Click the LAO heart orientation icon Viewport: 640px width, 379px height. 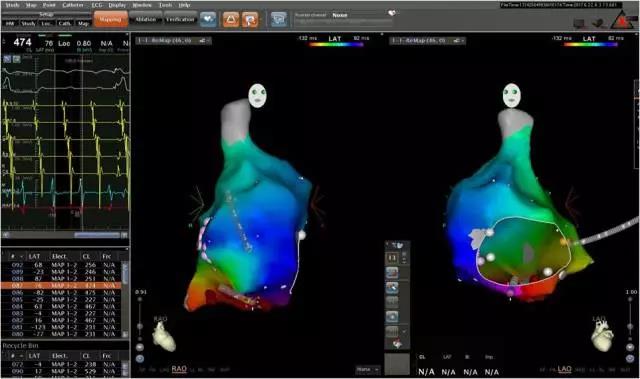pos(602,336)
